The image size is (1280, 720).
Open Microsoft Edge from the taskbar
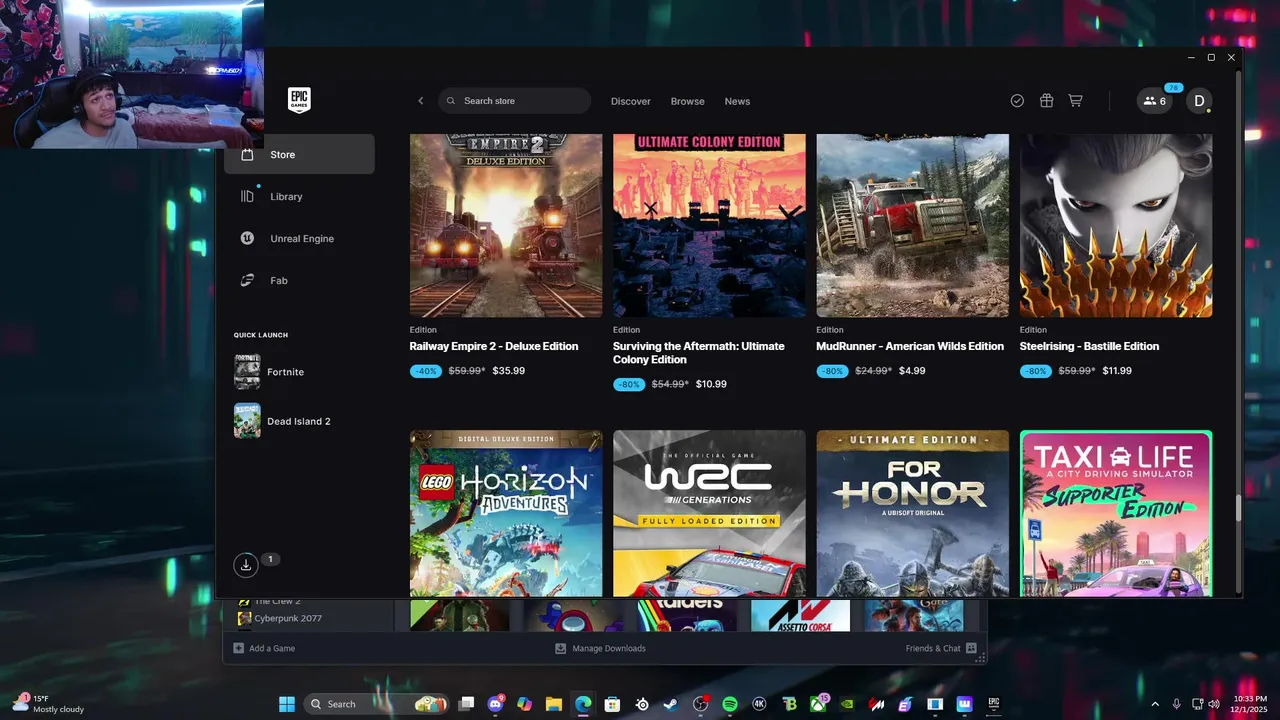tap(583, 704)
